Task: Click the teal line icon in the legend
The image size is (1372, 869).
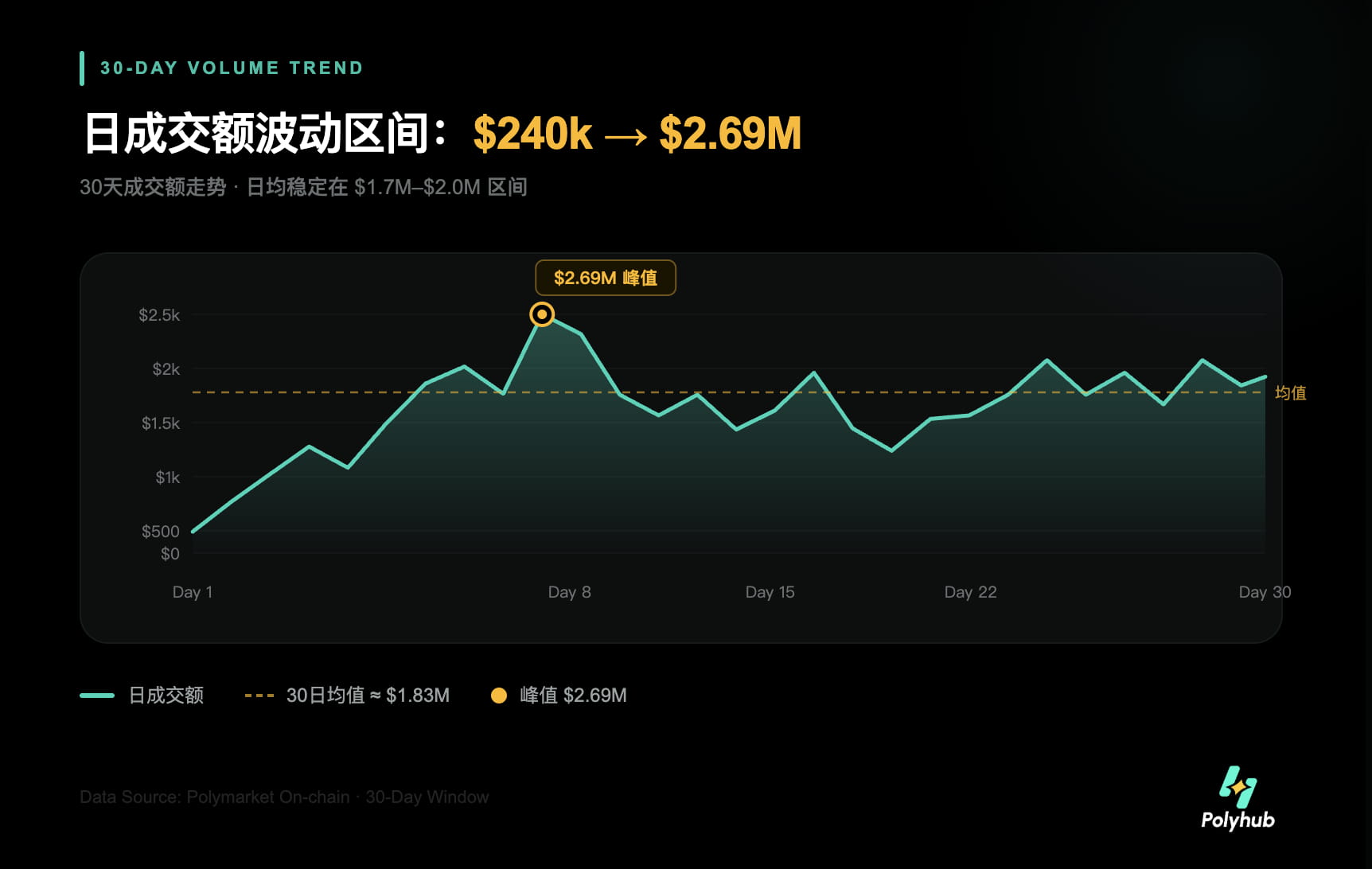Action: pos(95,695)
